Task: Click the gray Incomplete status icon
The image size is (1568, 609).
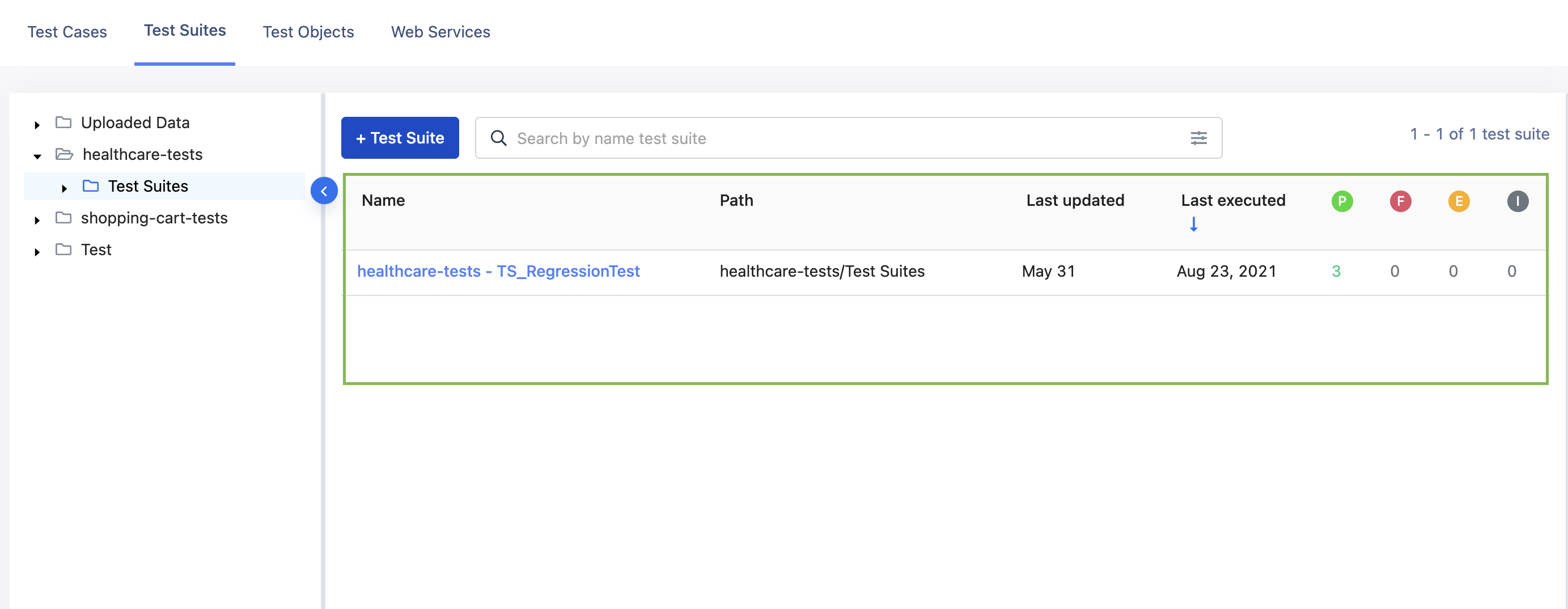Action: [x=1517, y=201]
